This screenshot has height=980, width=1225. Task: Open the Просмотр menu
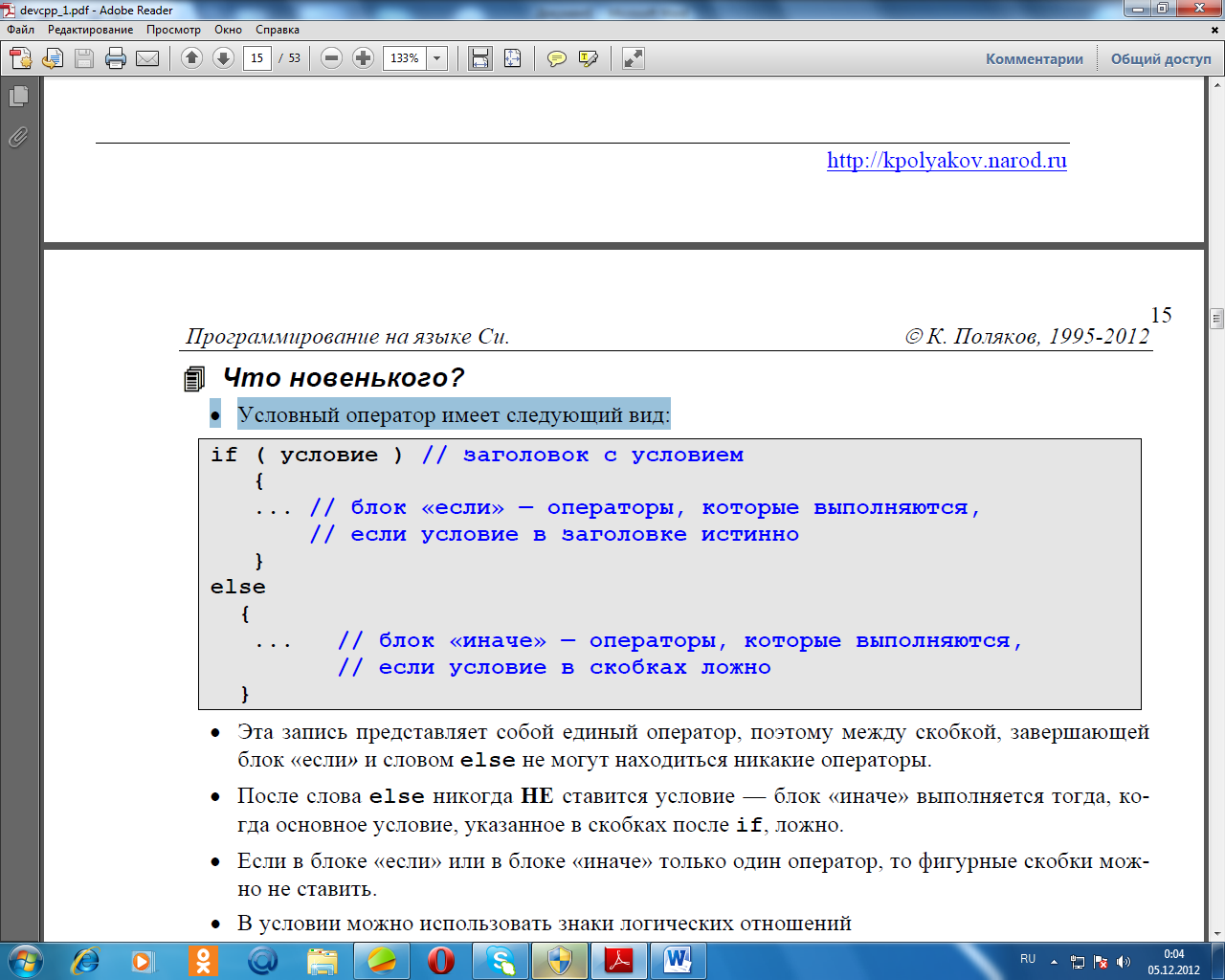[x=173, y=30]
